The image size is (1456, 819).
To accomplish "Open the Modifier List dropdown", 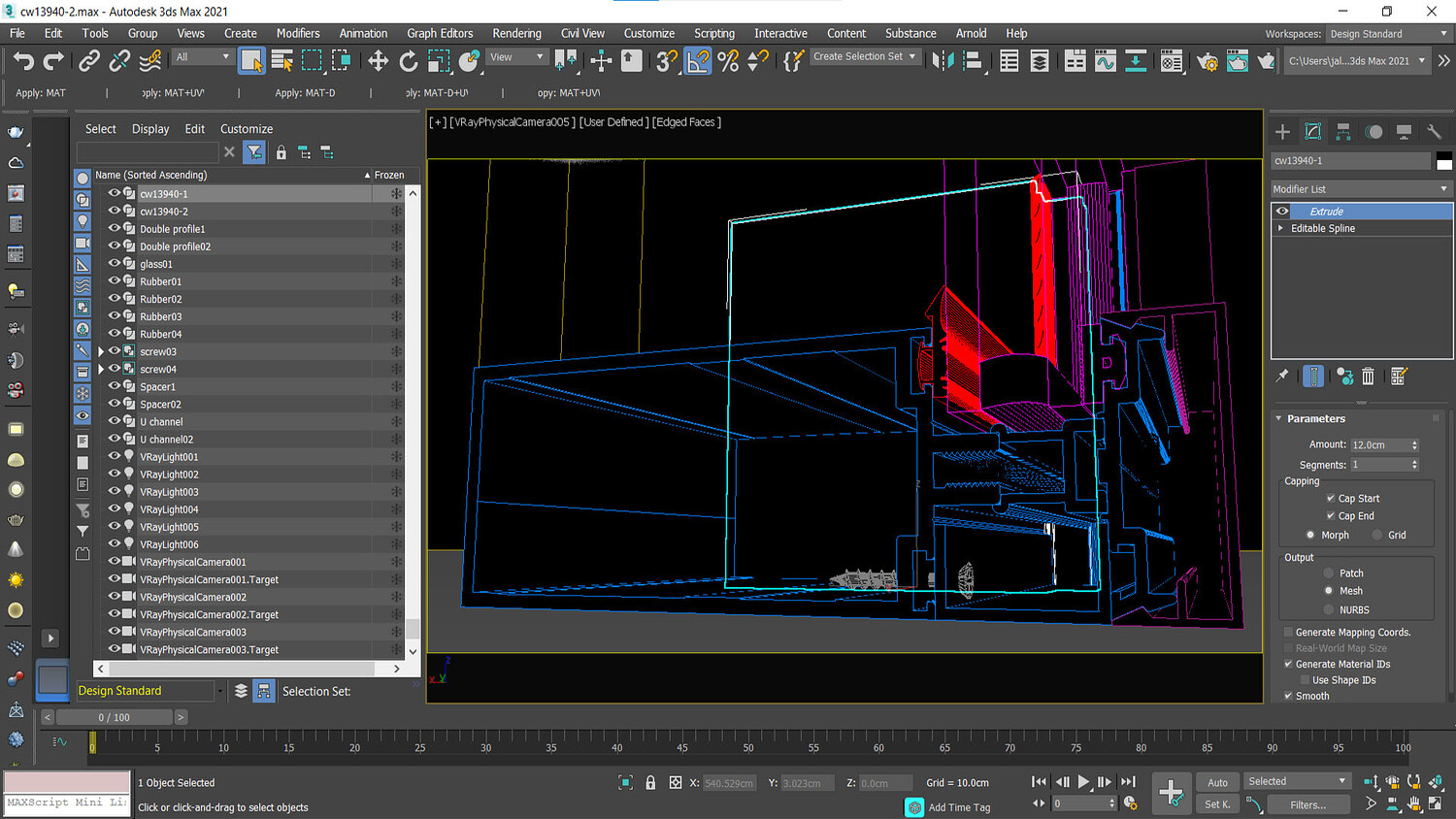I will [x=1361, y=189].
